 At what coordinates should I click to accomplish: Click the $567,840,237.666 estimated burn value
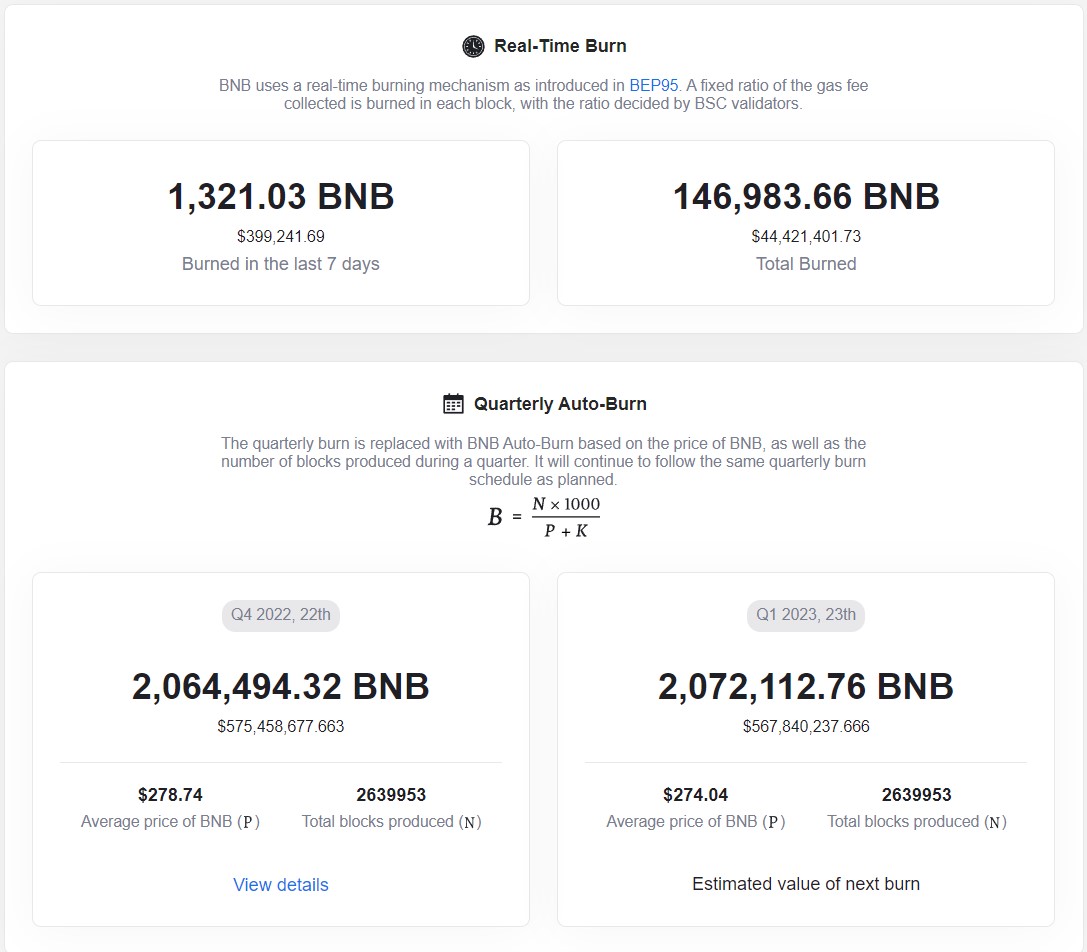(806, 727)
